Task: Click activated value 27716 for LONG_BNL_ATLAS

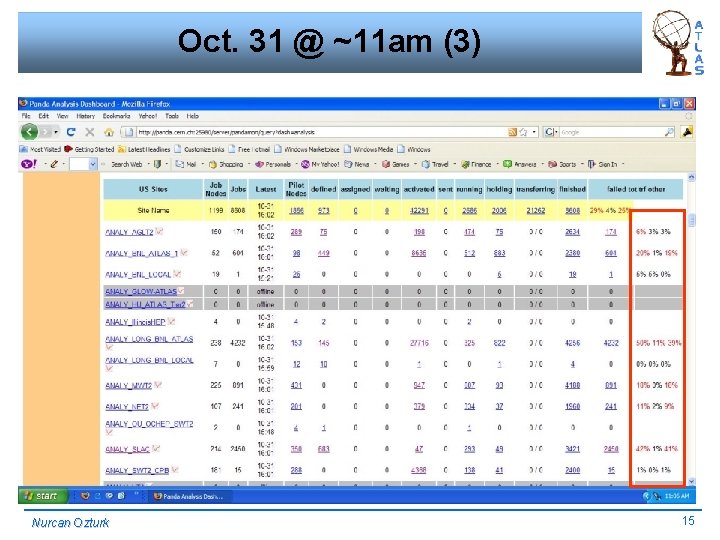Action: click(x=419, y=343)
